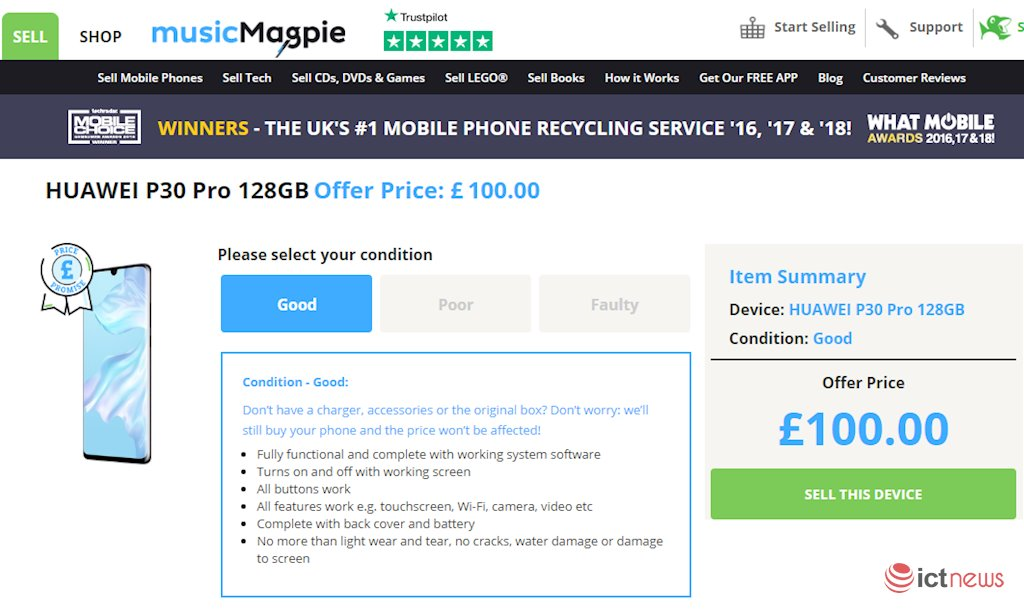
Task: Open the HUAWEI P30 Pro 128GB device link
Action: [876, 310]
